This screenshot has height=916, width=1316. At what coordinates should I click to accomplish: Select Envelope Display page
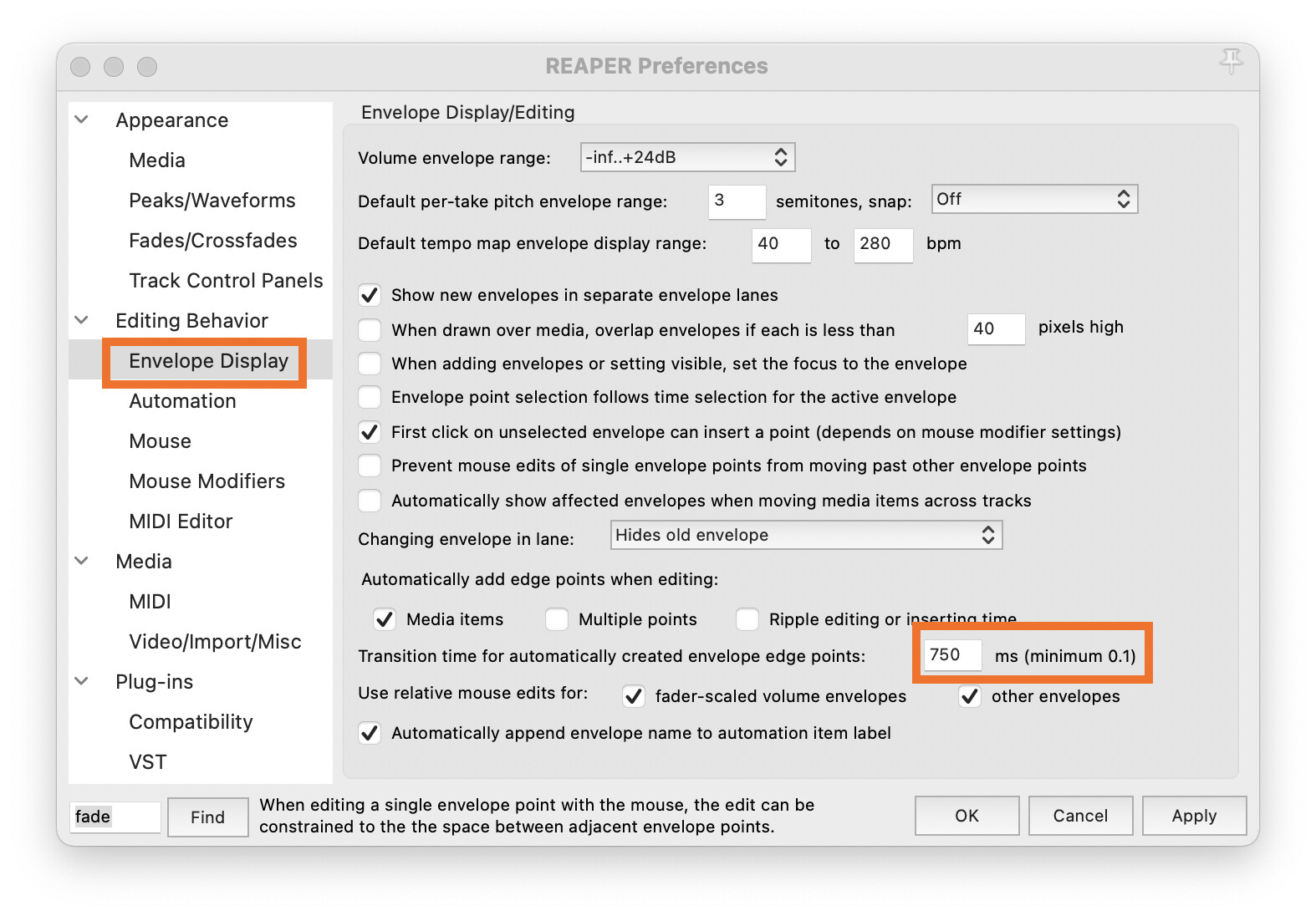coord(208,360)
